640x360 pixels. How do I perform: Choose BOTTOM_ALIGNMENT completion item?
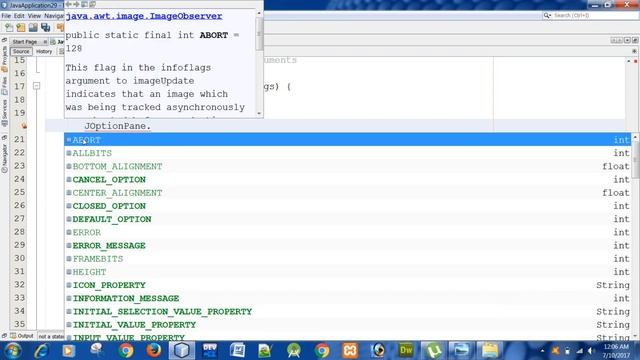tap(348, 166)
